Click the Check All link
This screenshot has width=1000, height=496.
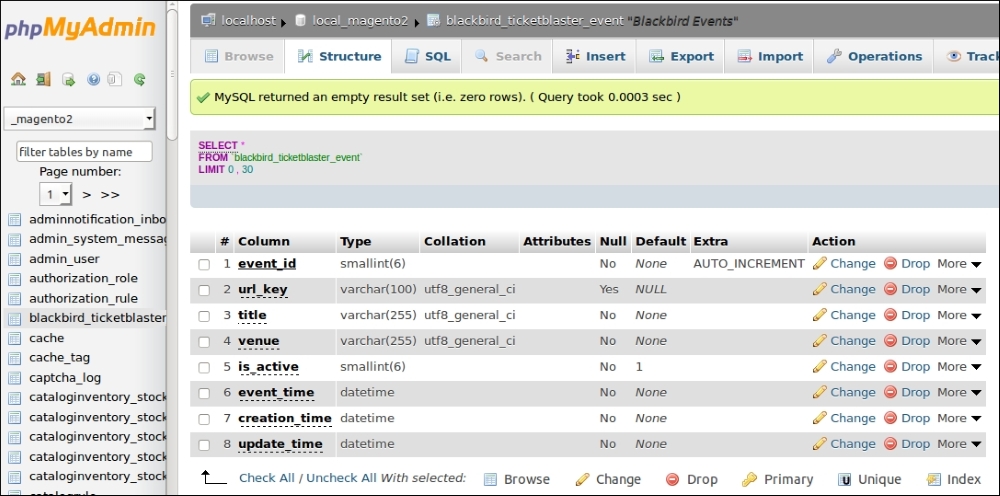pos(266,479)
